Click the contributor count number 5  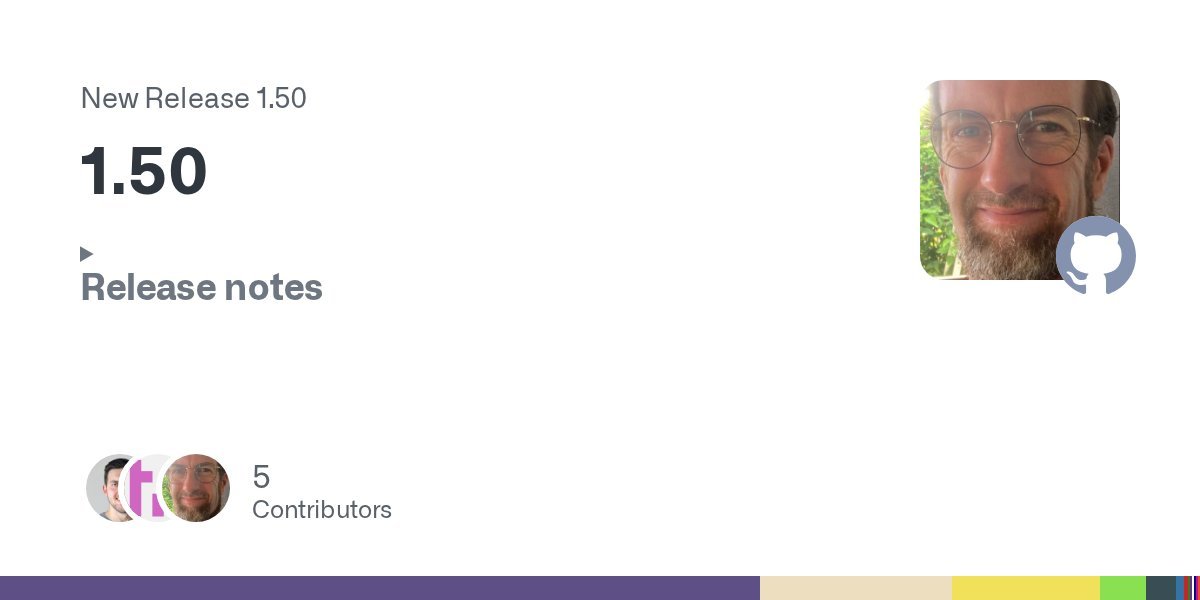261,477
